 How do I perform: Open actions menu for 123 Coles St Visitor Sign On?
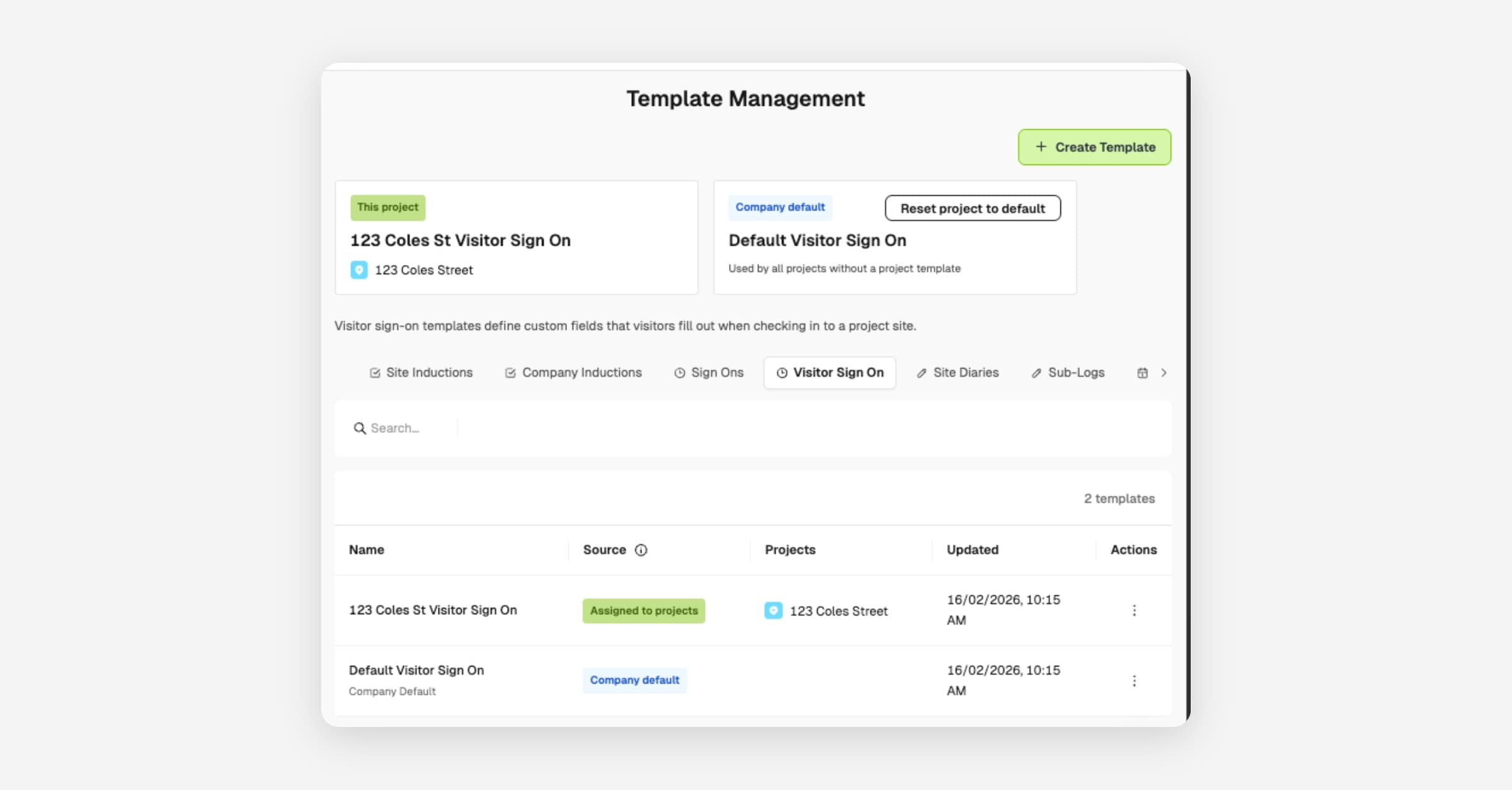click(x=1134, y=610)
